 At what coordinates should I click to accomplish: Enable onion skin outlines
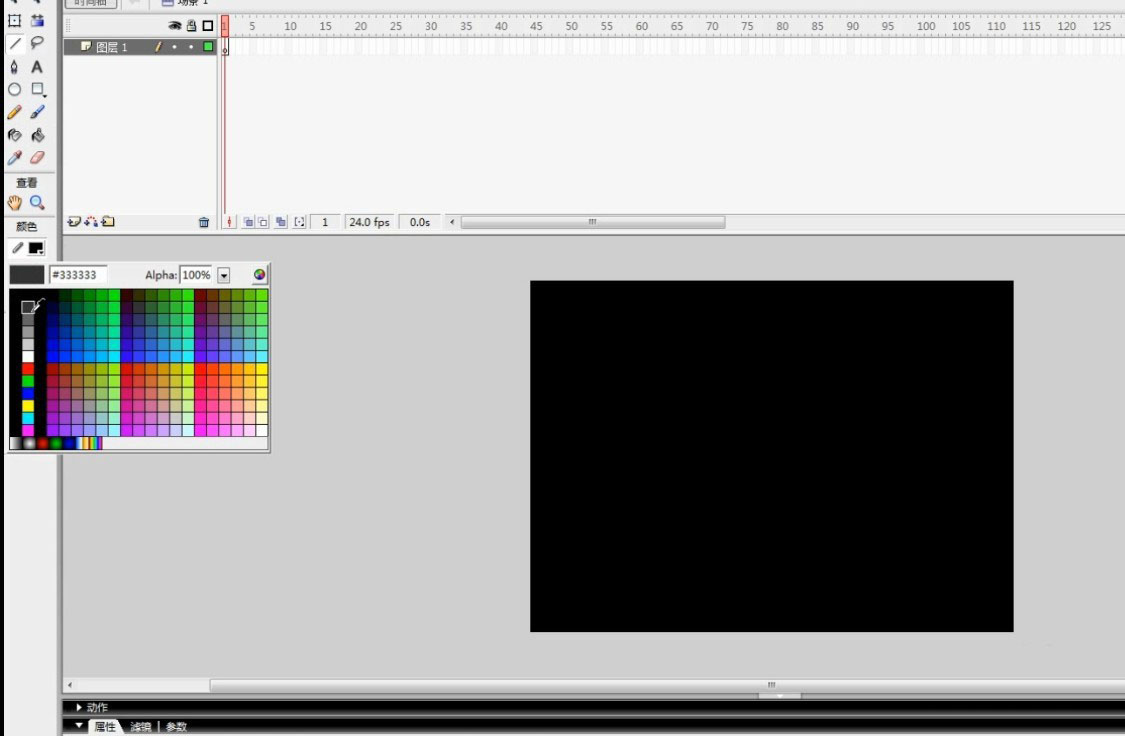263,222
